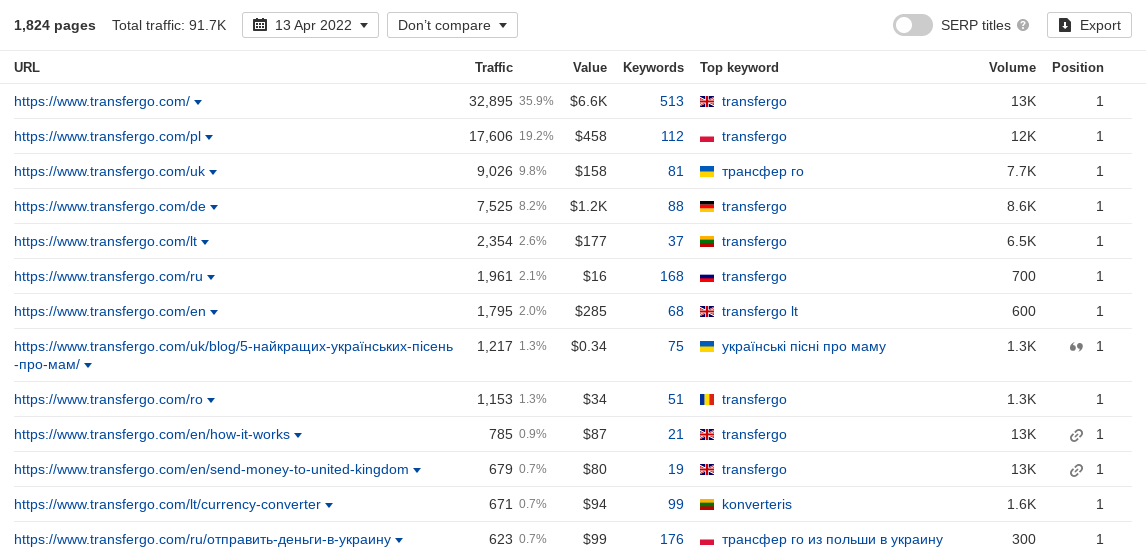The width and height of the screenshot is (1146, 549).
Task: Open the 13 Apr 2022 date picker
Action: 310,25
